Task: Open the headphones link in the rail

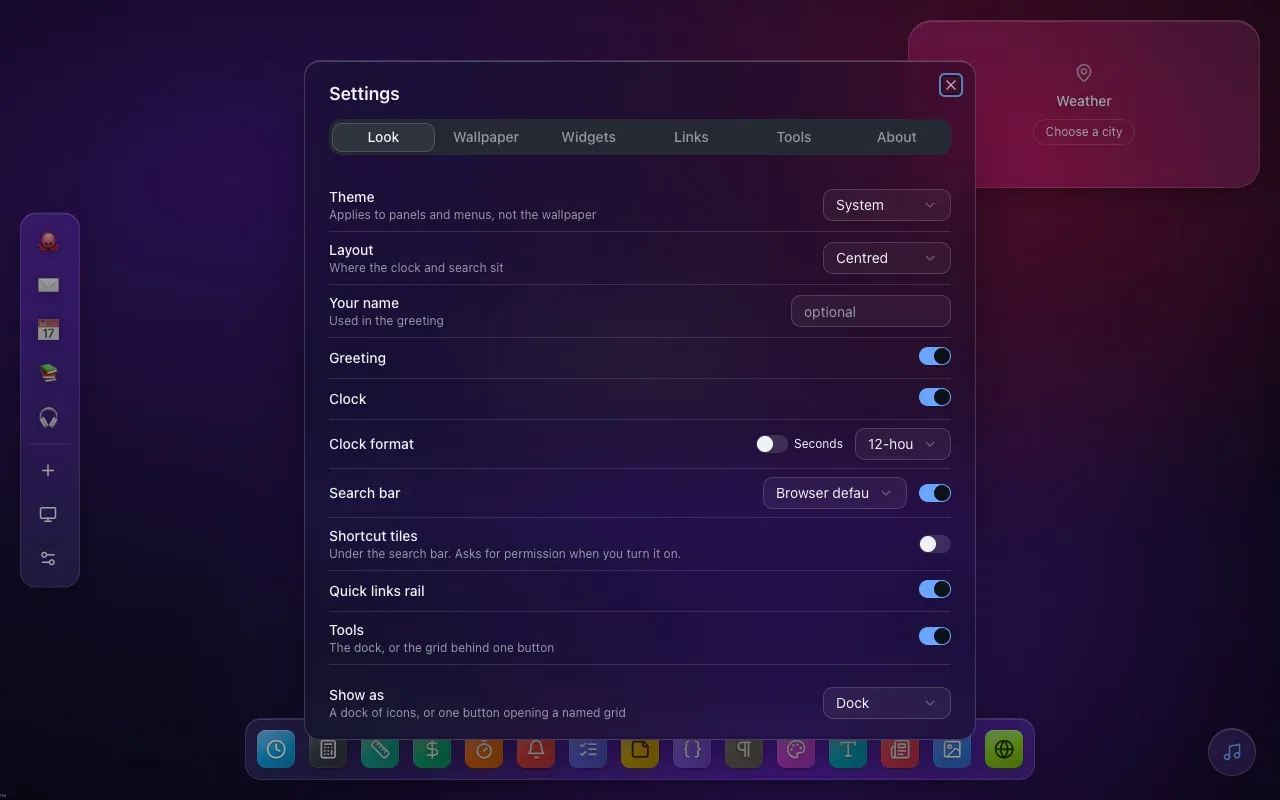Action: (48, 417)
